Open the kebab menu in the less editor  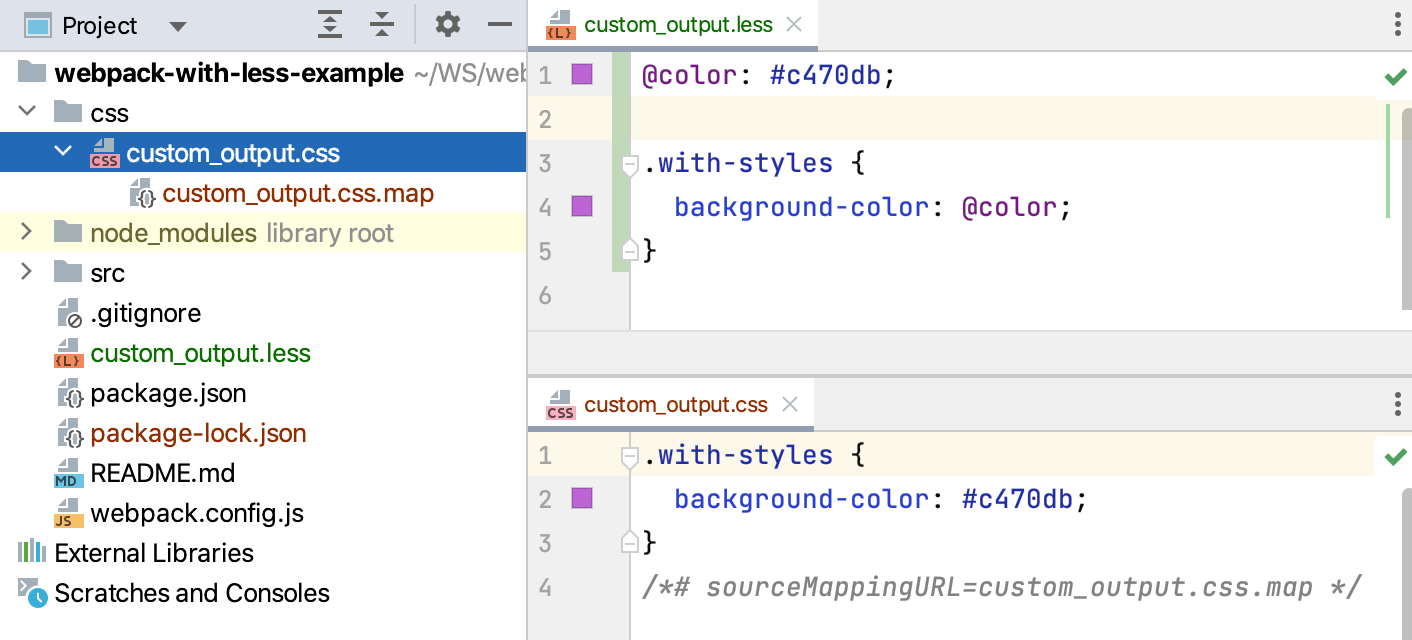click(1396, 25)
